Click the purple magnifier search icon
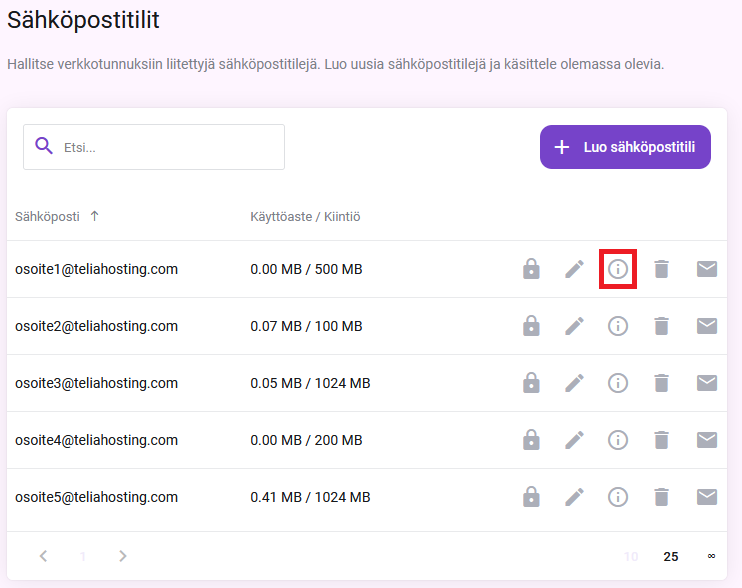Image resolution: width=742 pixels, height=588 pixels. tap(44, 146)
